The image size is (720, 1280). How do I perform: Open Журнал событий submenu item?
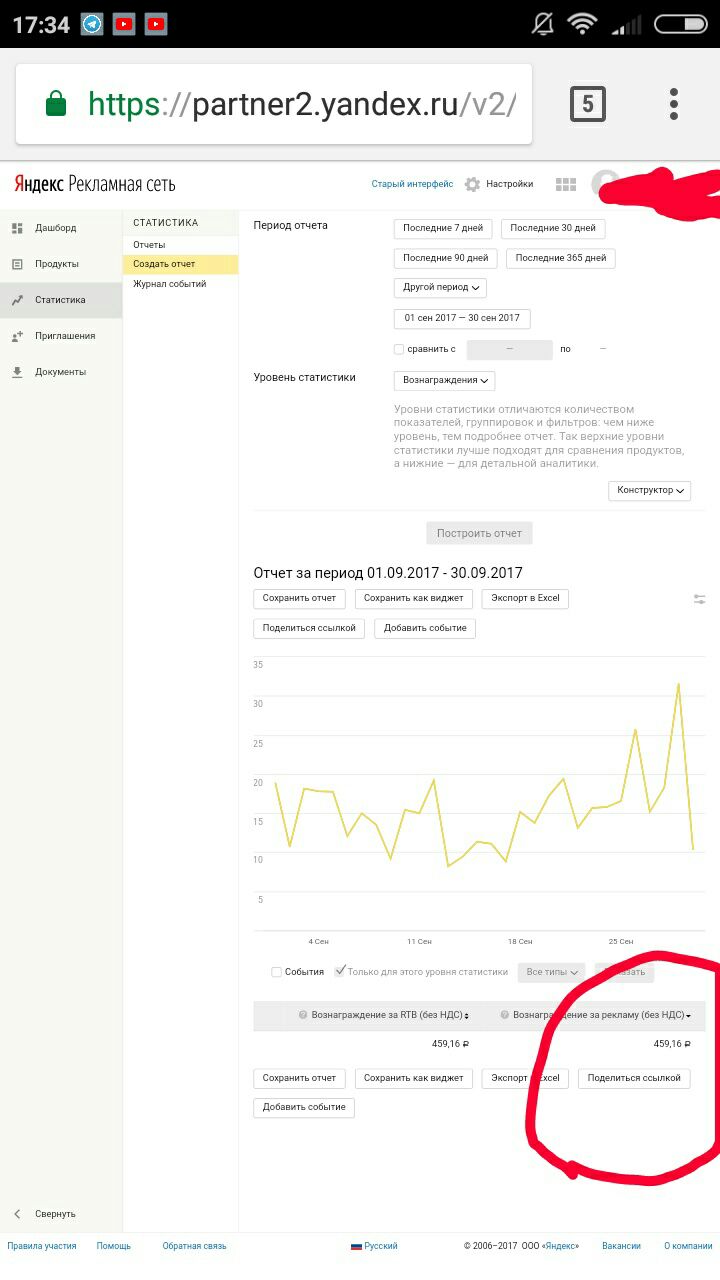click(x=170, y=284)
